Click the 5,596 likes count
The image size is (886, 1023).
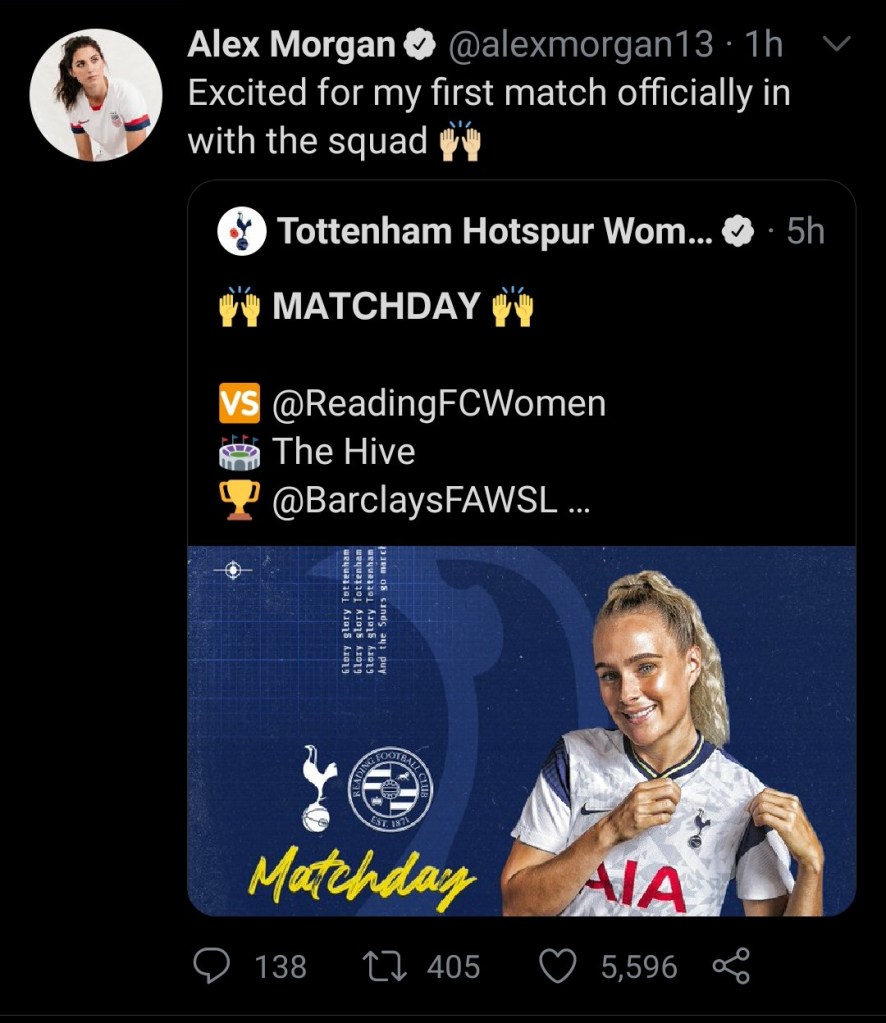point(638,966)
